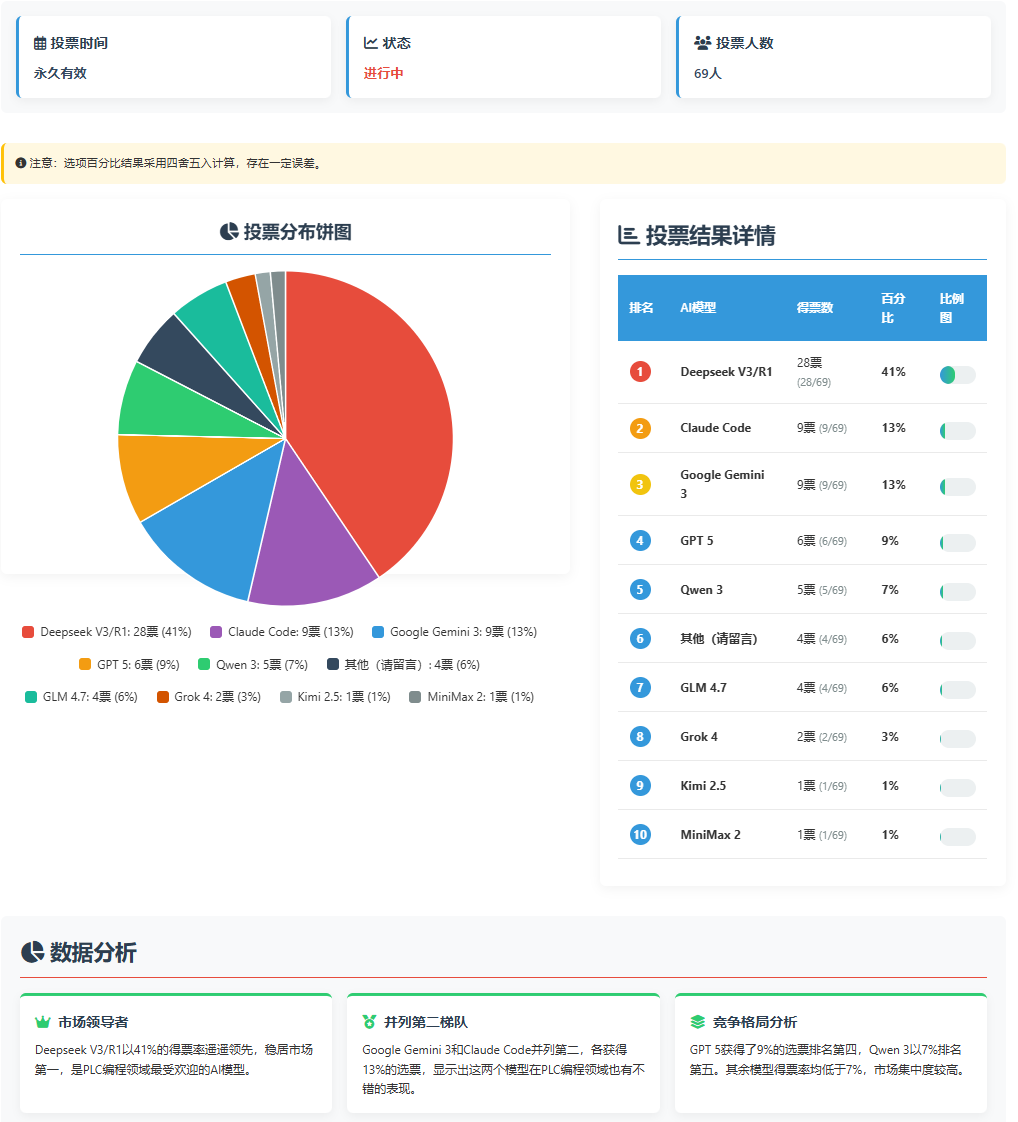Screen dimensions: 1018x1122
Task: Click the crown icon beside 市场领导者
Action: click(43, 1022)
